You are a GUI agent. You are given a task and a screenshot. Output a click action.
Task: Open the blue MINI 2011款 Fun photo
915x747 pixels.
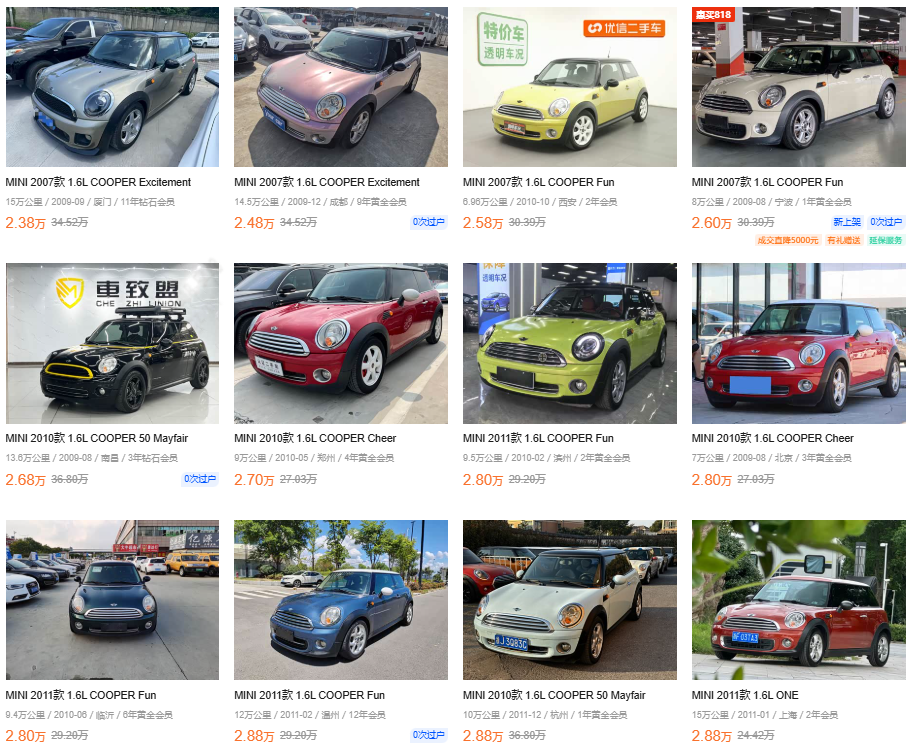point(341,600)
